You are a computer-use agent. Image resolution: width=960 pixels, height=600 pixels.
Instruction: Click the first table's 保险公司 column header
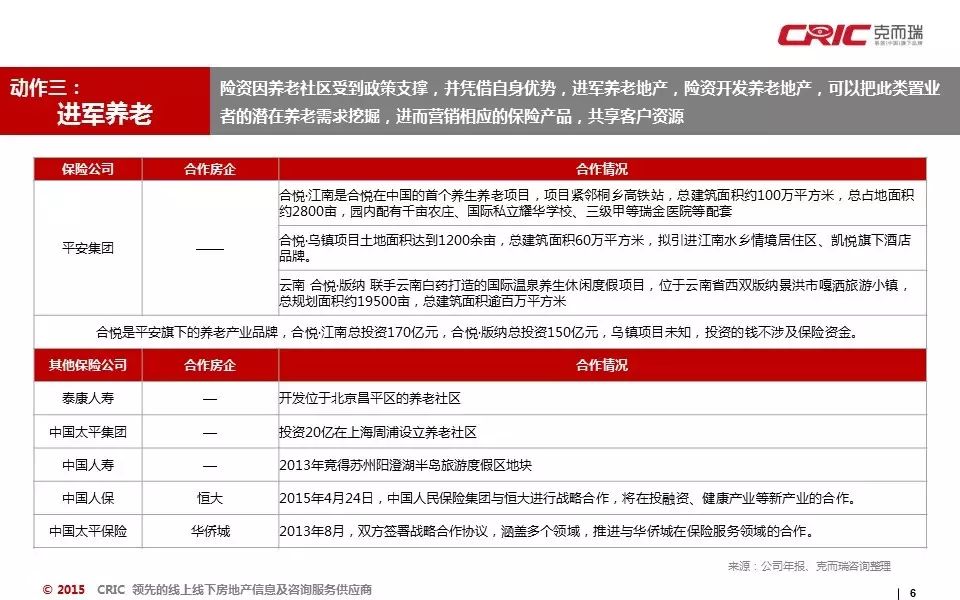coord(88,169)
